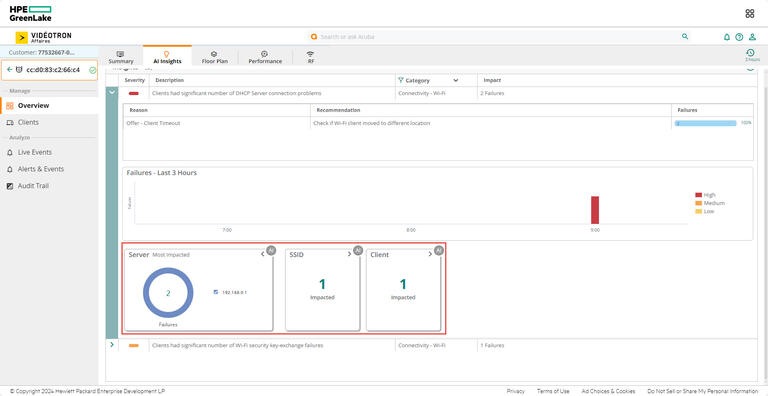768x396 pixels.
Task: Click the Vidéotron Affaires logo
Action: tap(44, 37)
